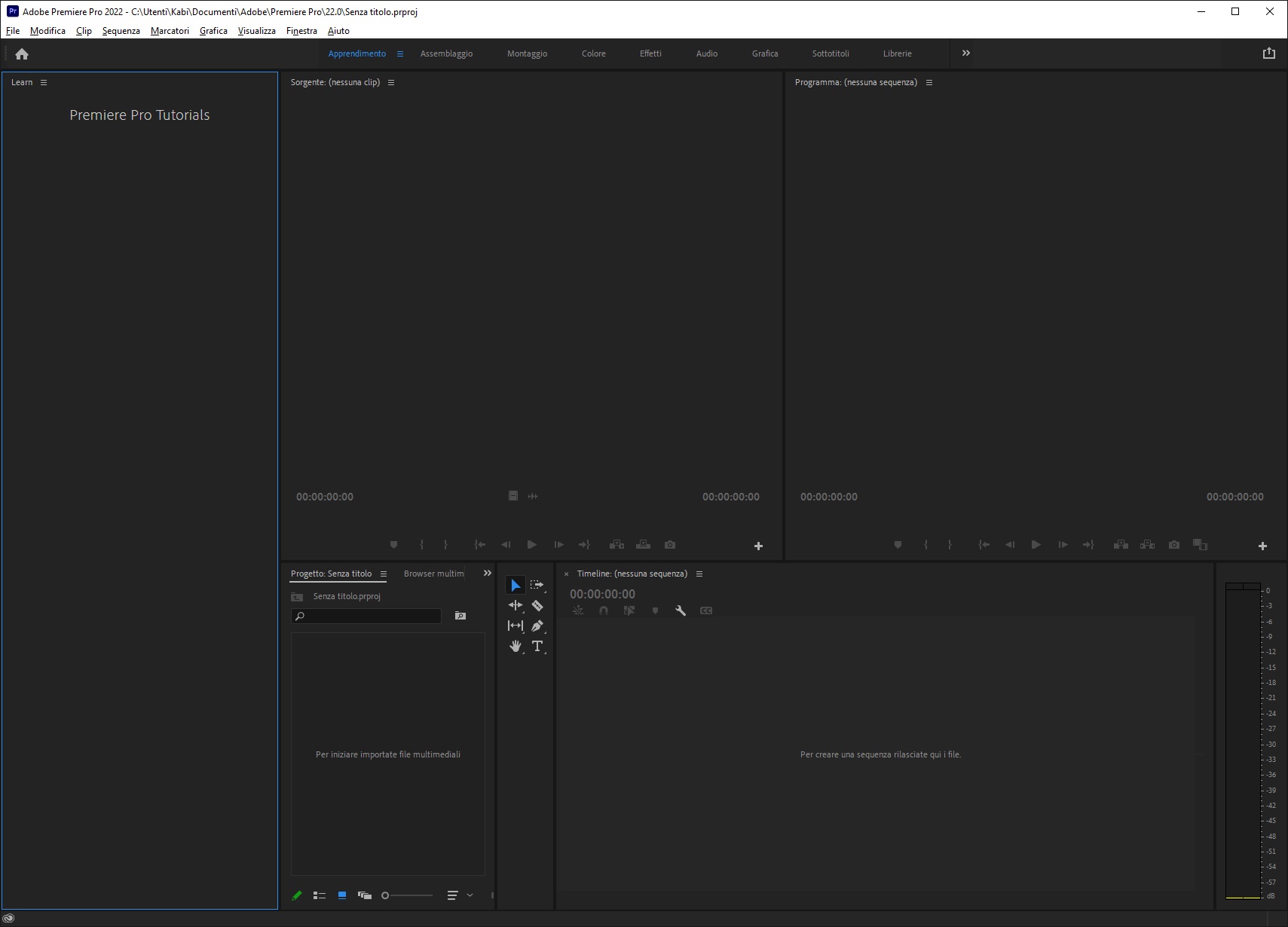Select the Razor tool

(537, 605)
